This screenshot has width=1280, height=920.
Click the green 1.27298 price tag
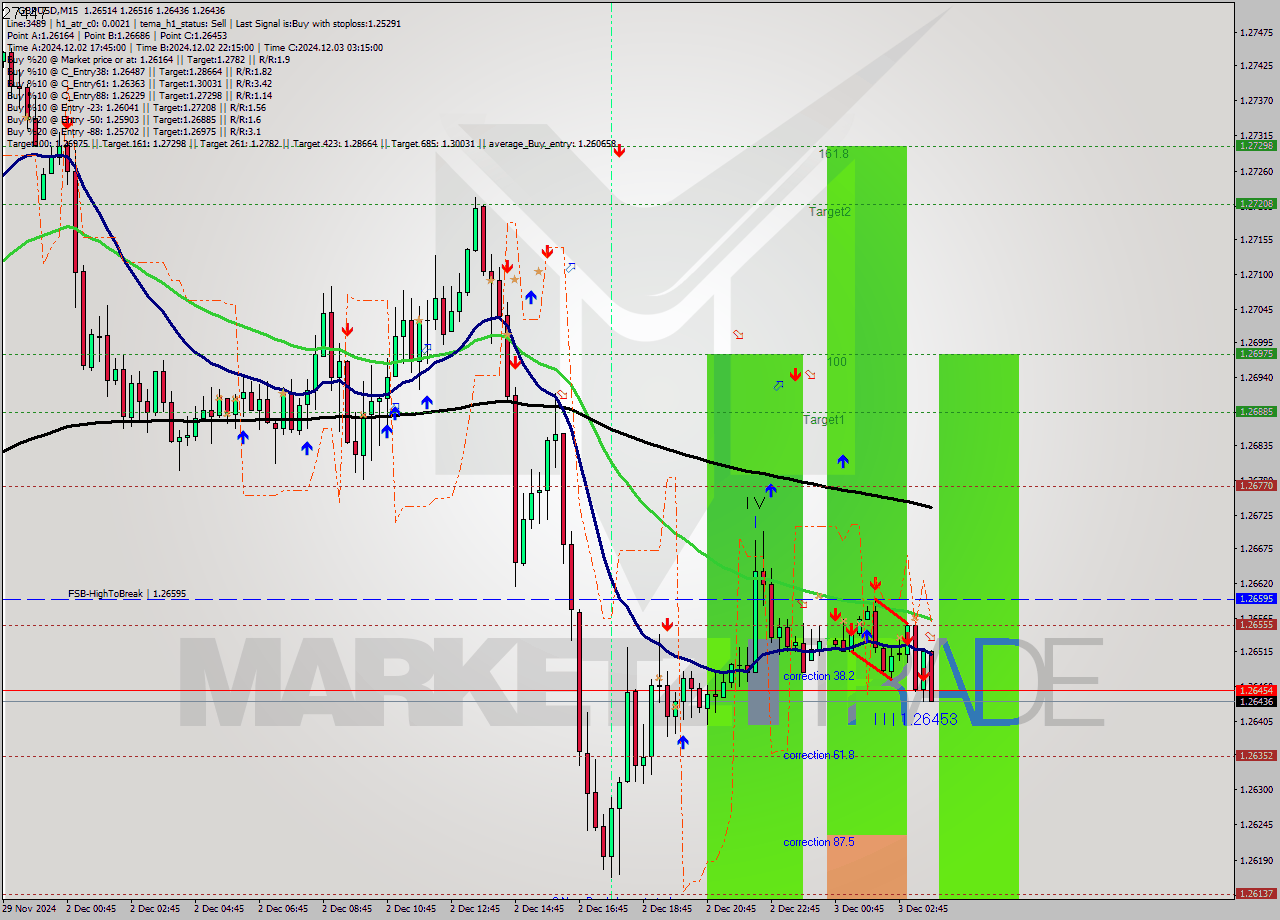tap(1255, 146)
